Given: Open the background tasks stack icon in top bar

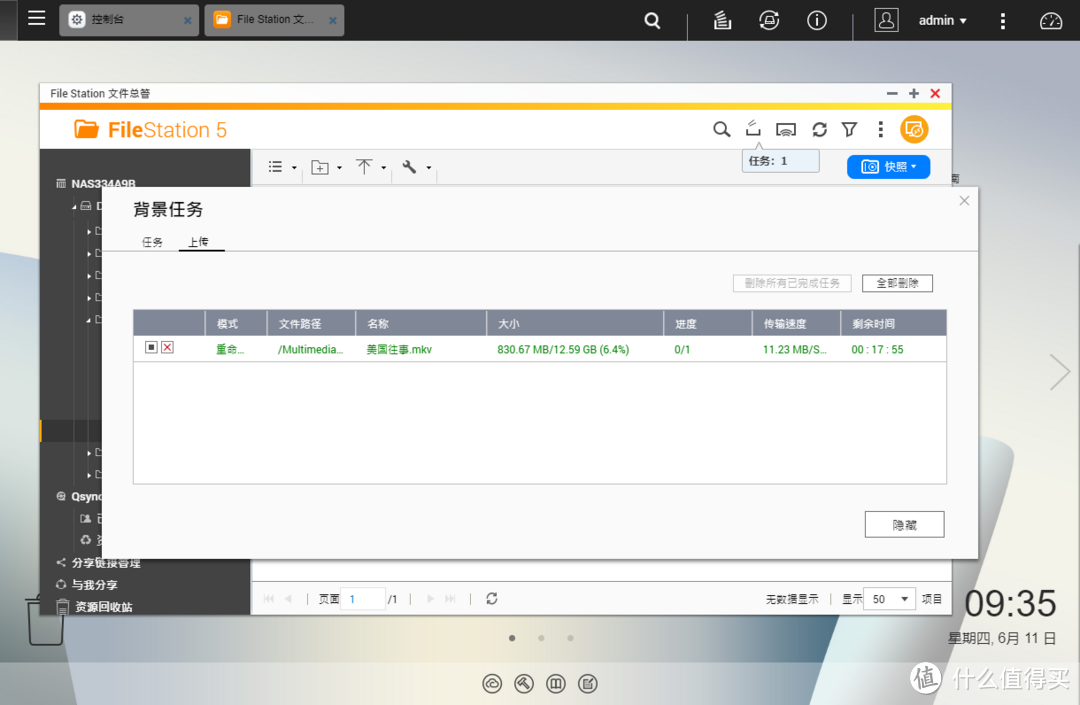Looking at the screenshot, I should coord(722,21).
